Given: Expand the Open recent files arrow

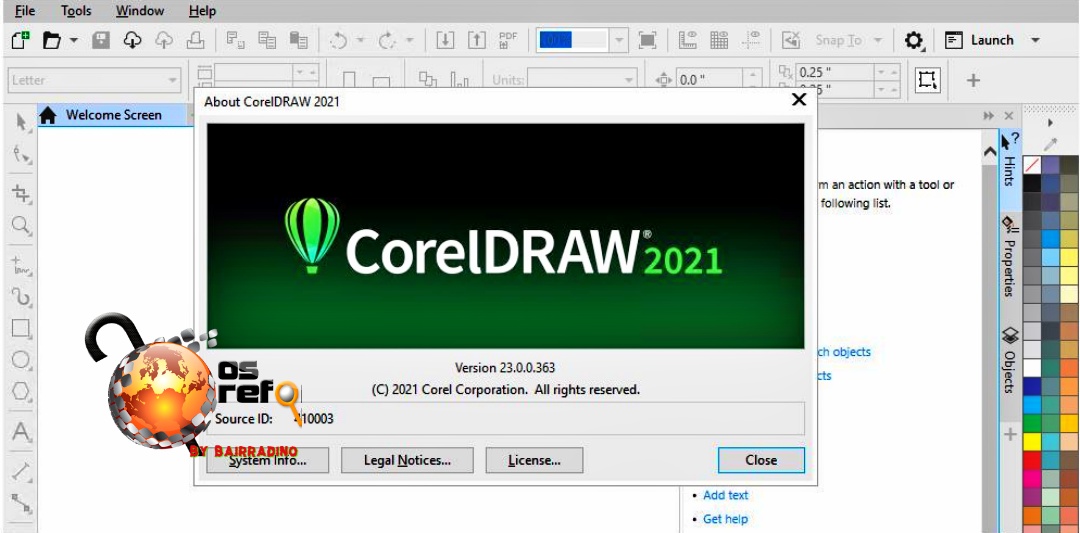Looking at the screenshot, I should click(73, 41).
